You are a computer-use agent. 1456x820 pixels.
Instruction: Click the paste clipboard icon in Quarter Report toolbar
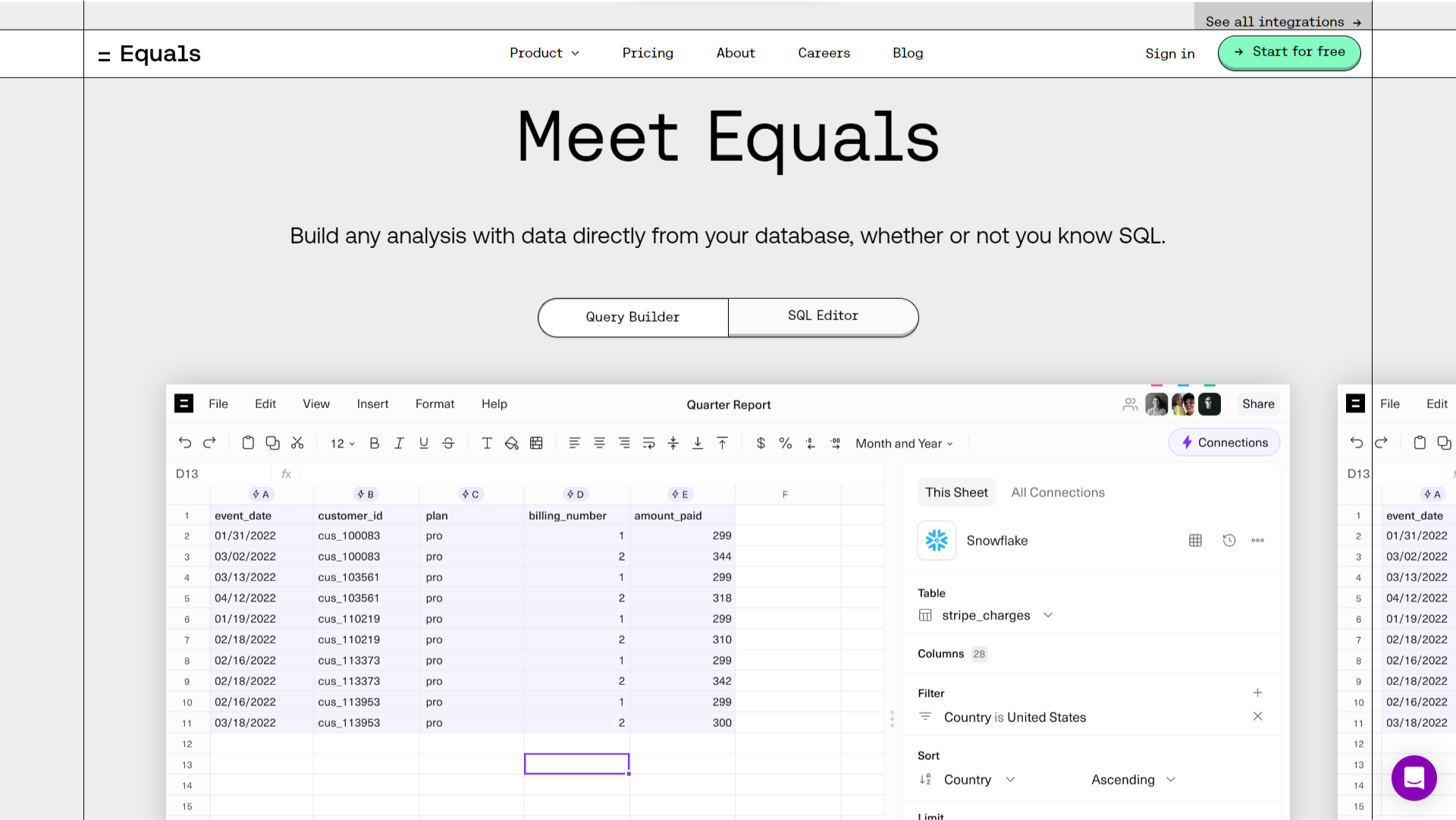248,443
